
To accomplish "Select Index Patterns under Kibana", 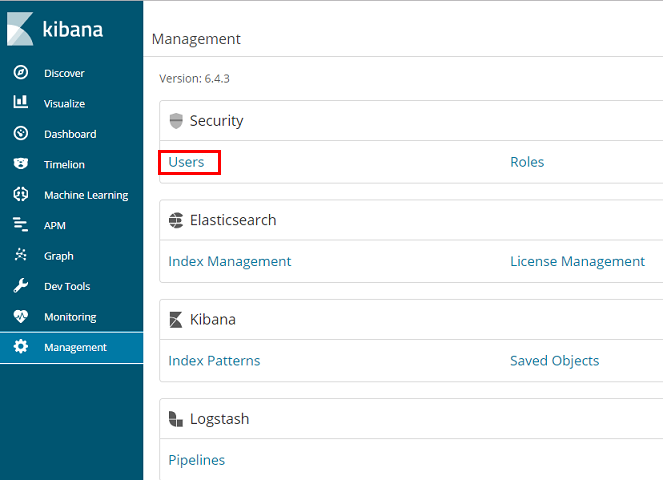I will tap(214, 361).
